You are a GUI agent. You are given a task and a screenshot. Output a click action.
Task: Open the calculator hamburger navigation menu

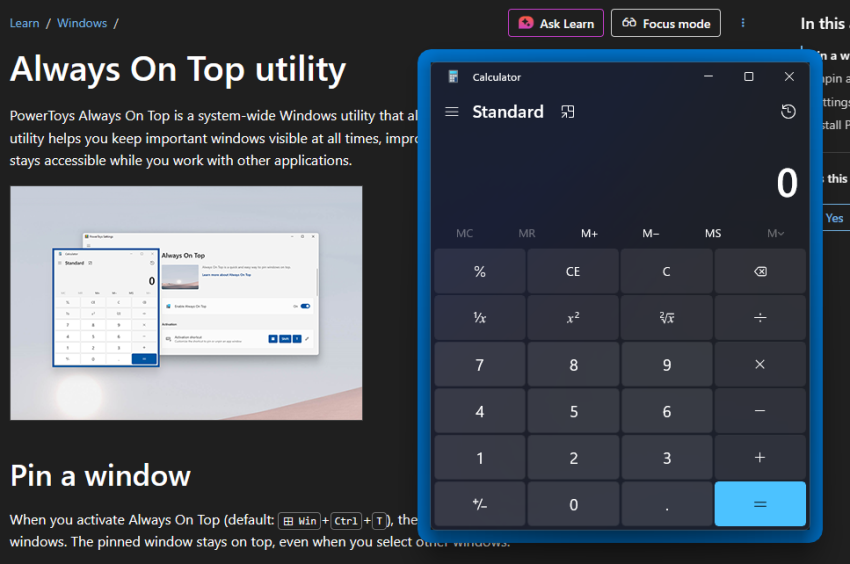452,112
